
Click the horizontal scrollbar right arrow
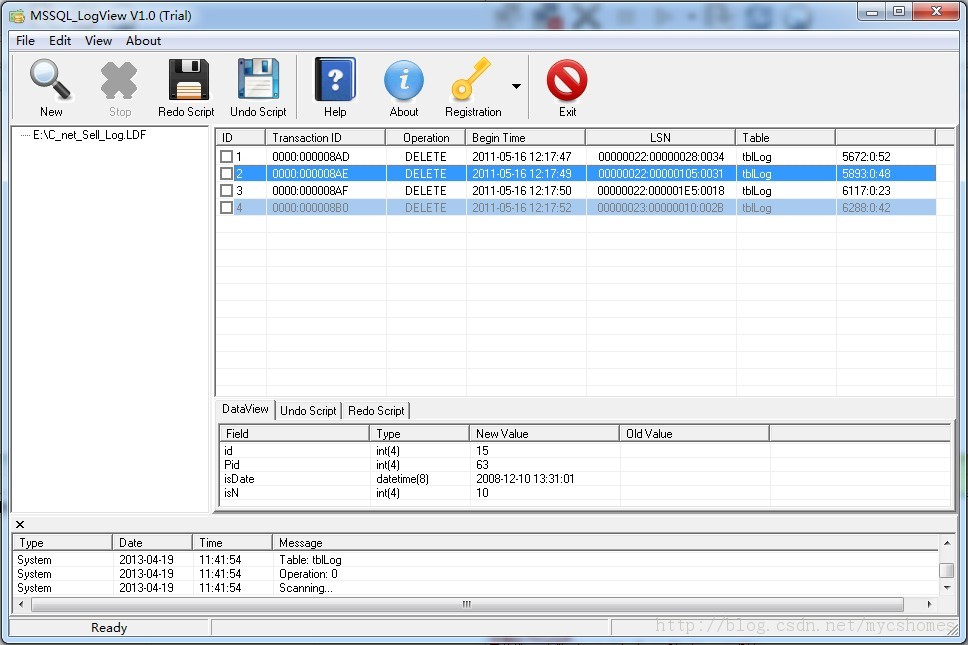(x=929, y=604)
